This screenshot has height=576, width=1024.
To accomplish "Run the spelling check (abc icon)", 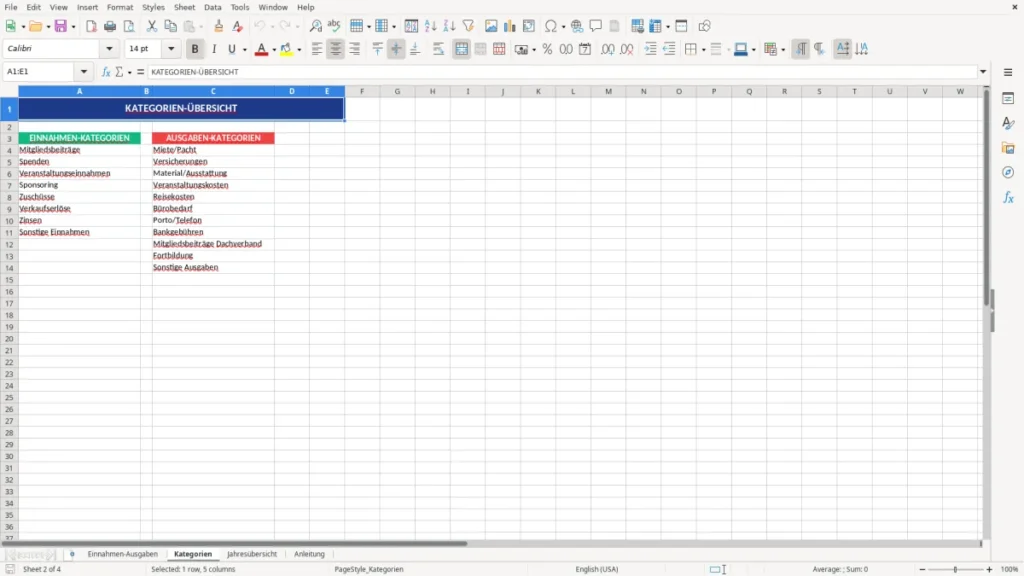I will point(334,26).
